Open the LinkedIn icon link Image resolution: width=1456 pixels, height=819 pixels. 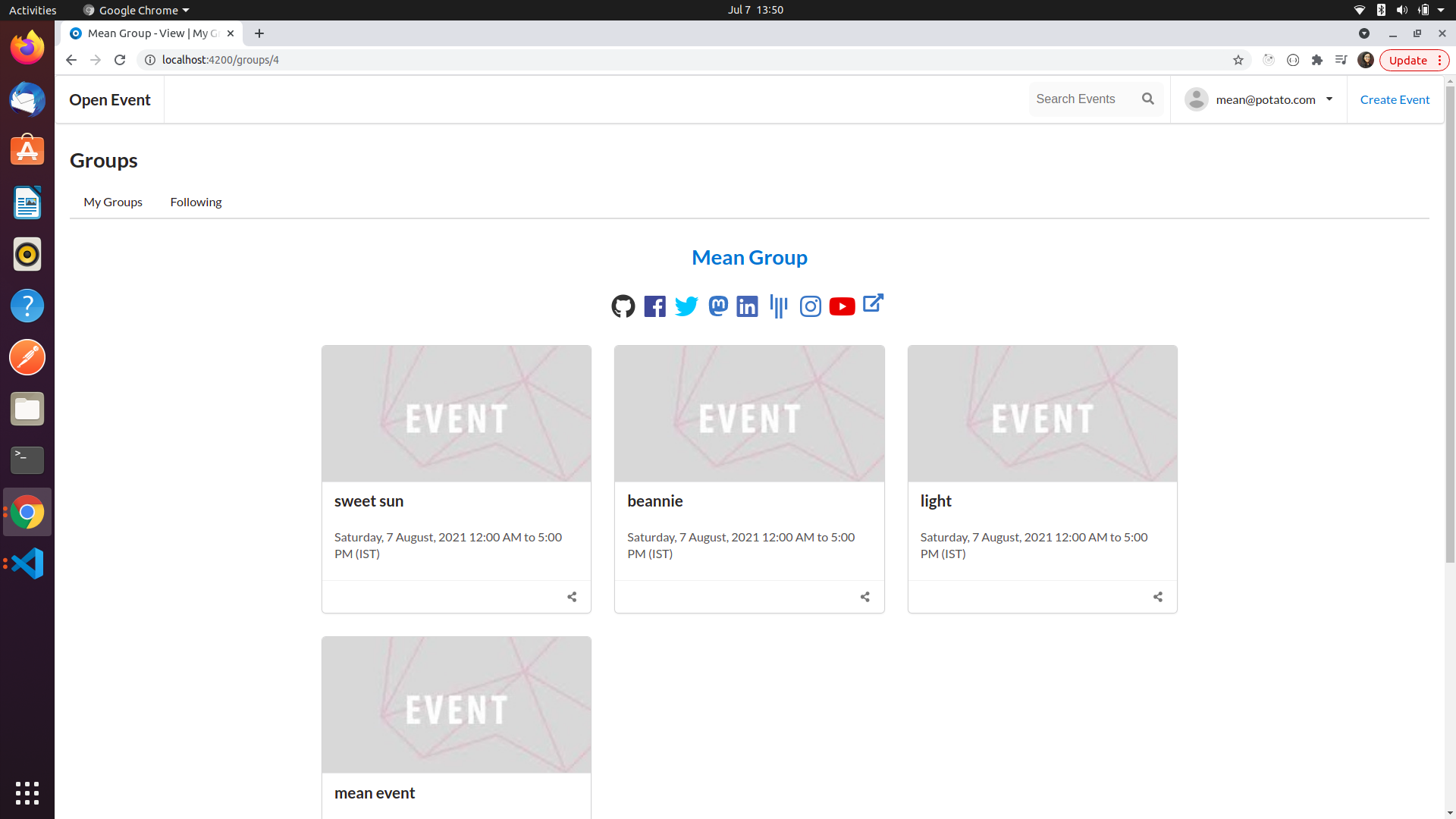[747, 306]
